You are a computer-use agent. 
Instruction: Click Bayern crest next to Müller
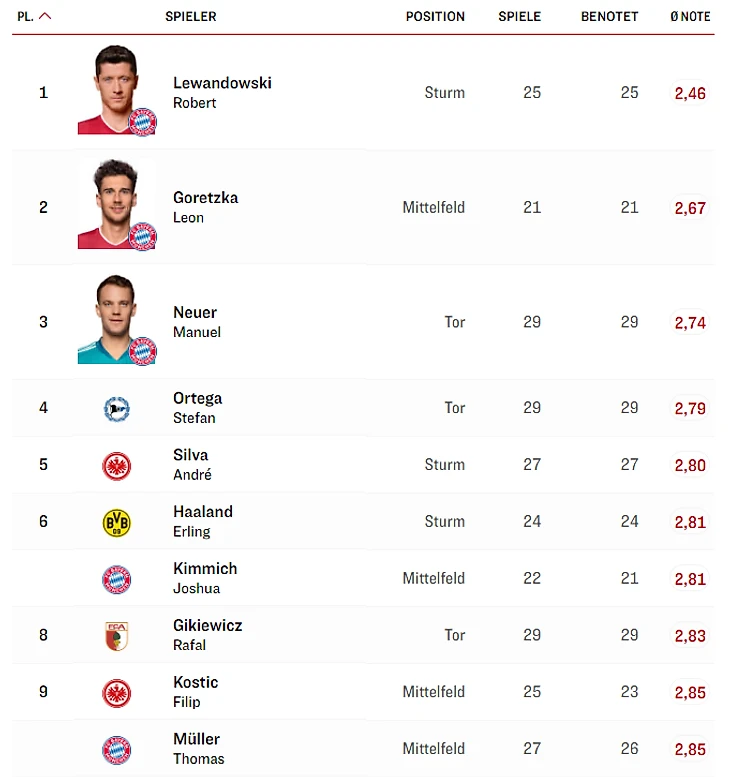[117, 750]
